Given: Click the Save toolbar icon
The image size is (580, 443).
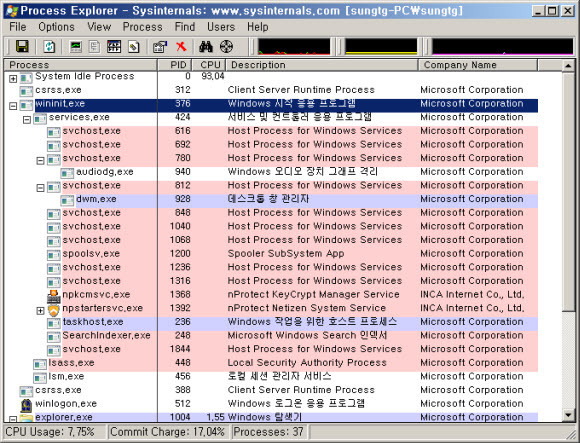Looking at the screenshot, I should 22,47.
